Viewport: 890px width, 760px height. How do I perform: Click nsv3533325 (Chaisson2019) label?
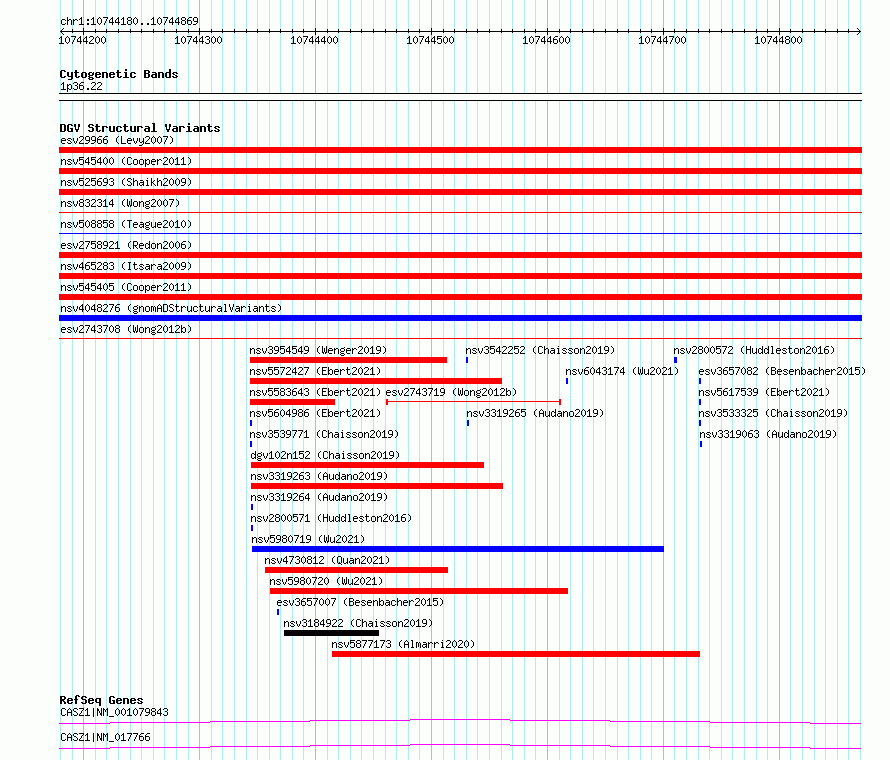[773, 413]
